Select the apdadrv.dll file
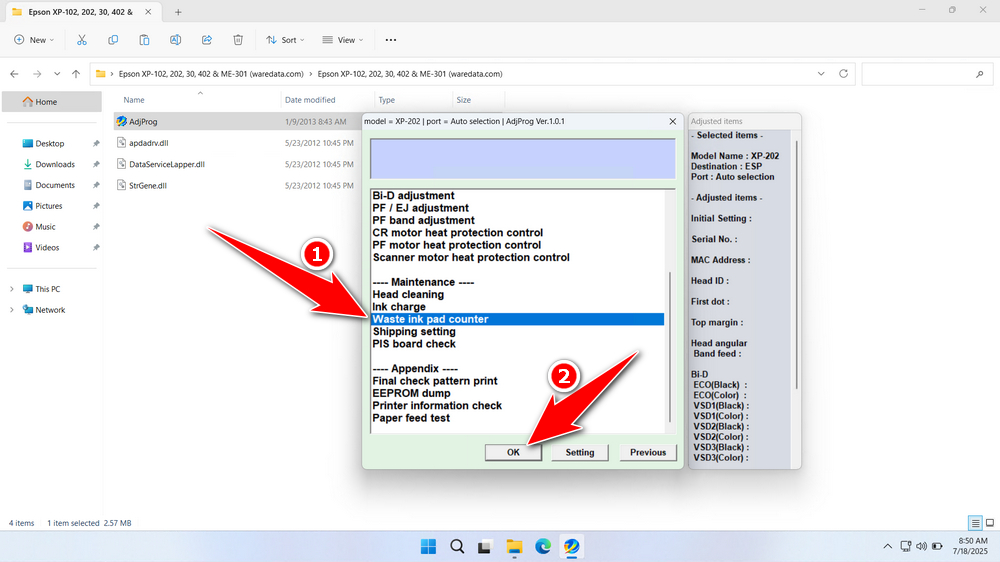 149,143
